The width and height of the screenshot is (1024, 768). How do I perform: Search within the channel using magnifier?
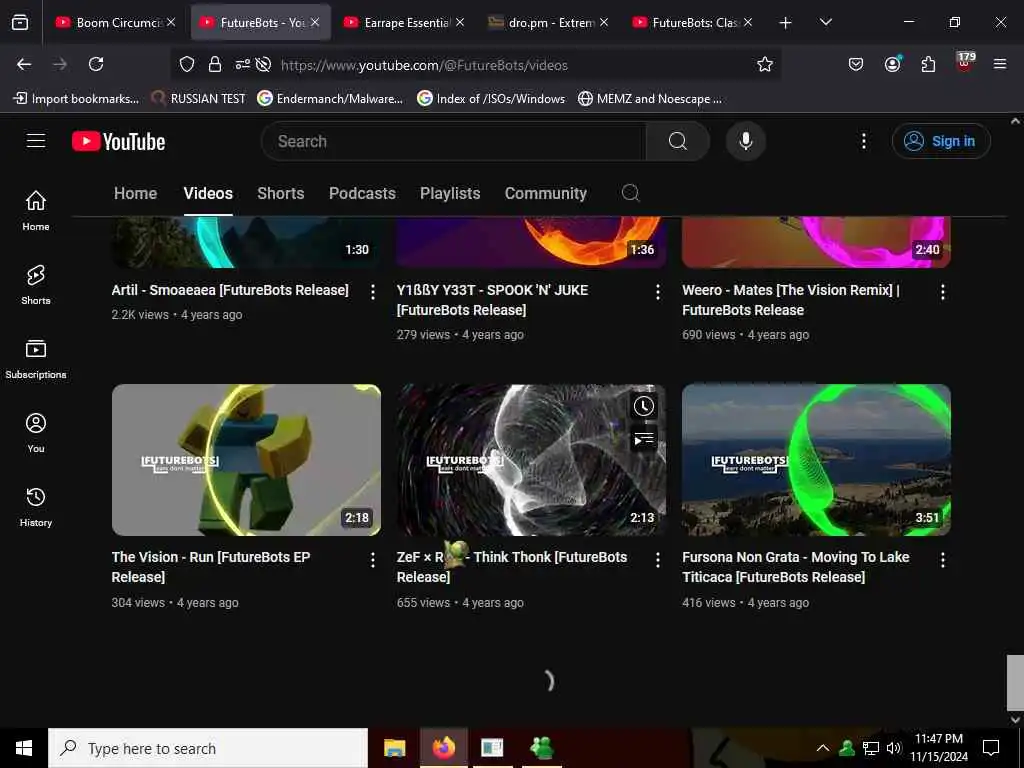[x=630, y=193]
